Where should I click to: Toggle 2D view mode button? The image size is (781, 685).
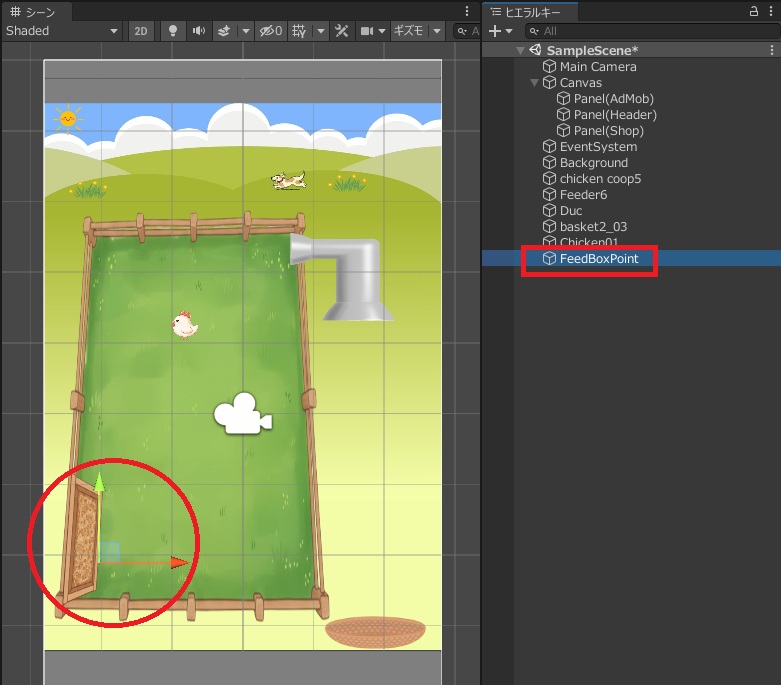(x=141, y=31)
